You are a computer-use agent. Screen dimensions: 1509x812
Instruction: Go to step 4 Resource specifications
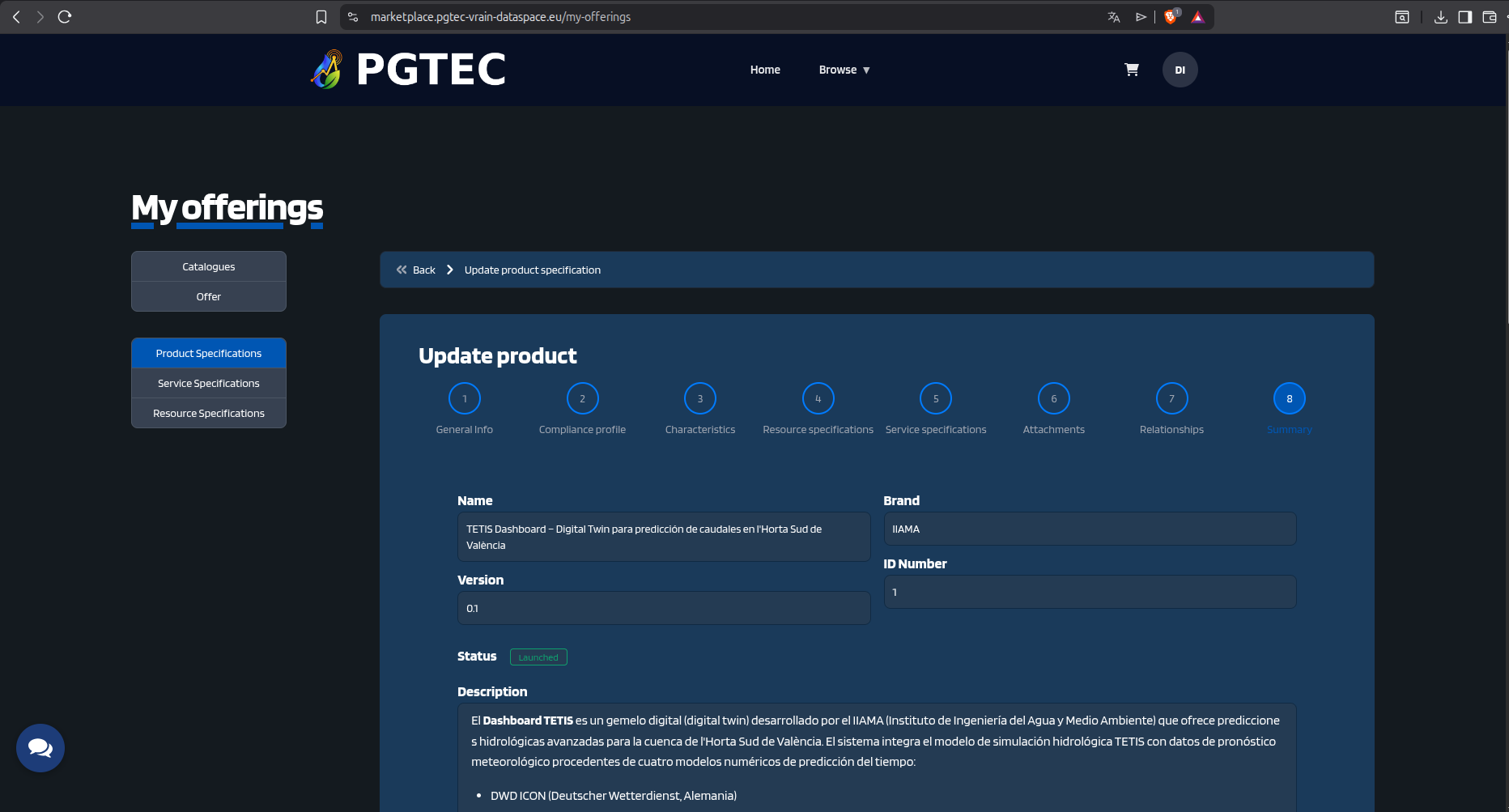[x=818, y=398]
